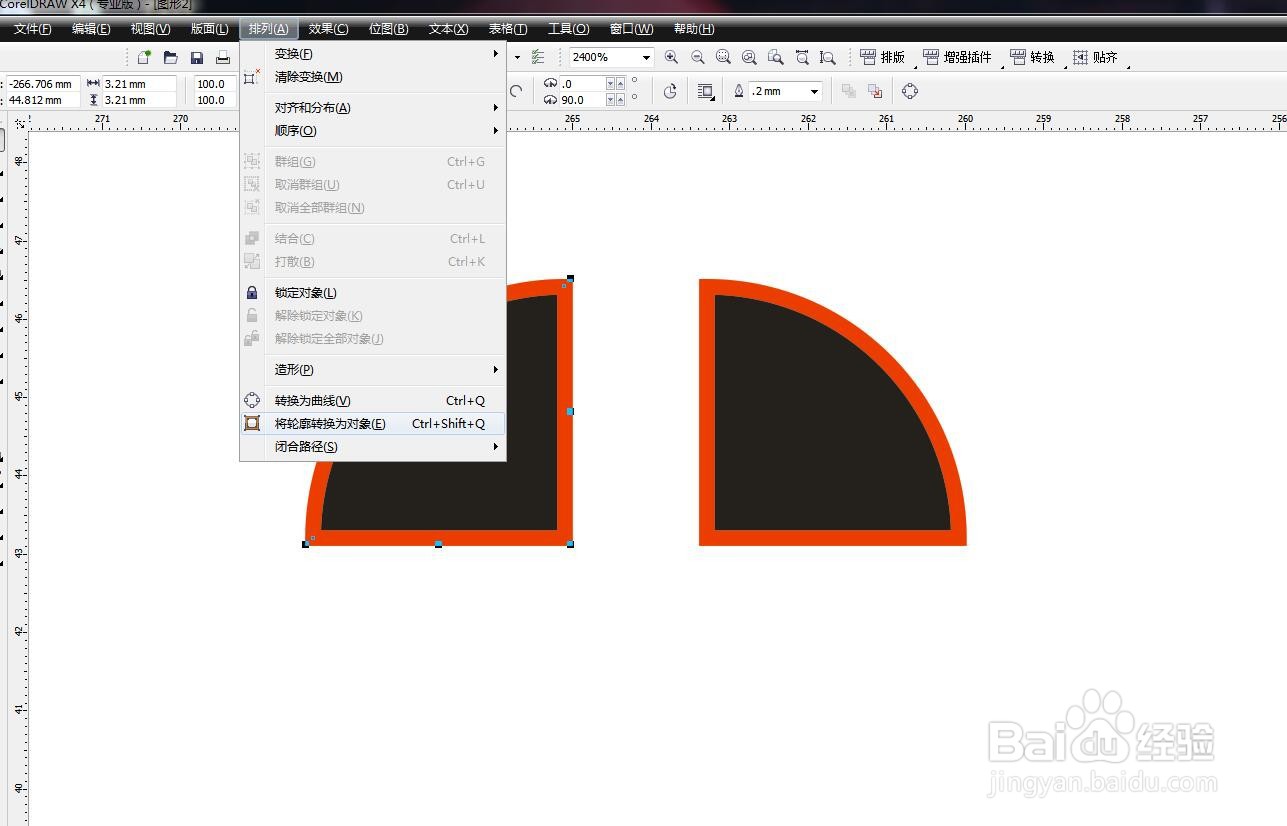Open the outline width .2 mm dropdown
The height and width of the screenshot is (826, 1287).
pos(815,91)
